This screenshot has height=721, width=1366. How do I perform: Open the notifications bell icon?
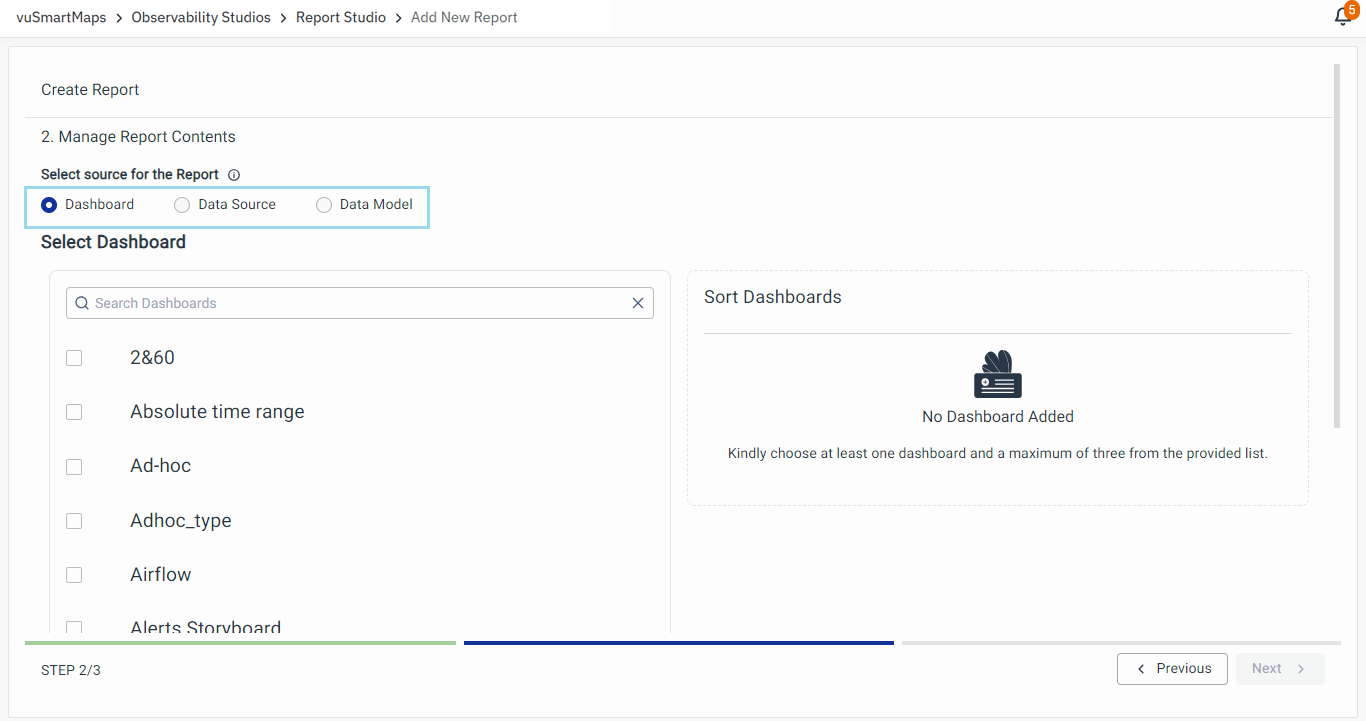point(1343,17)
